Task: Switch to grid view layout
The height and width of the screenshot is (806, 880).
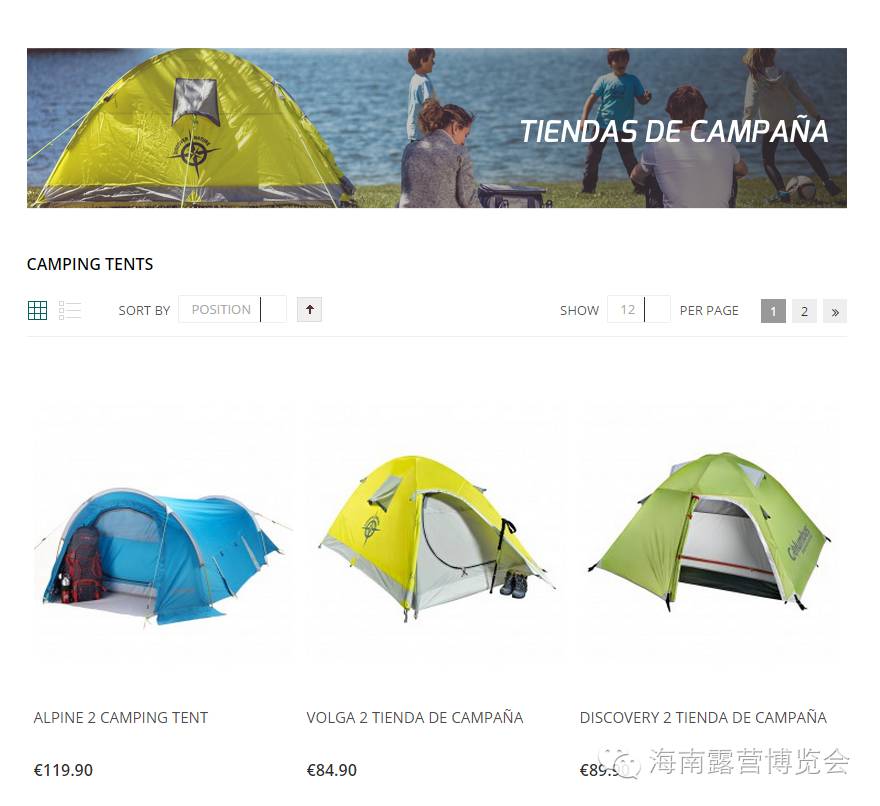Action: pos(37,310)
